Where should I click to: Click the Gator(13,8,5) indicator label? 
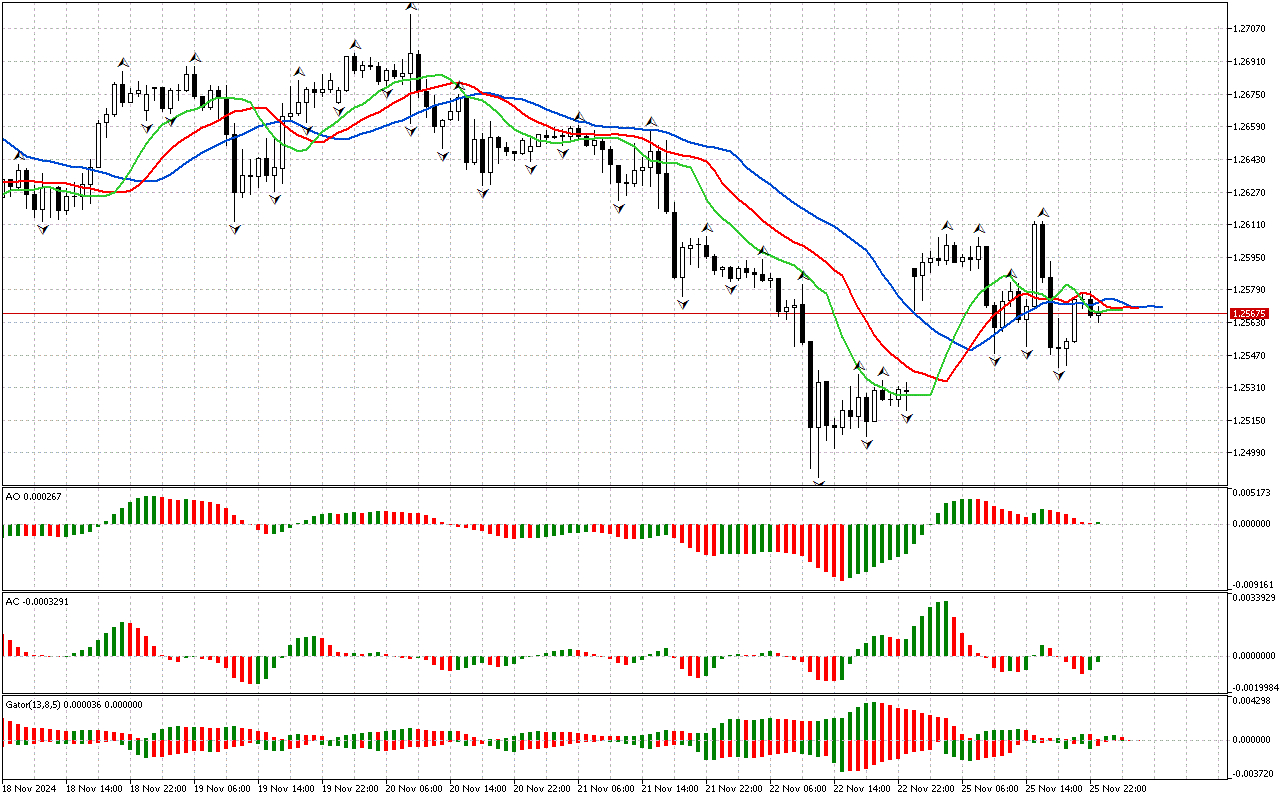(x=74, y=704)
